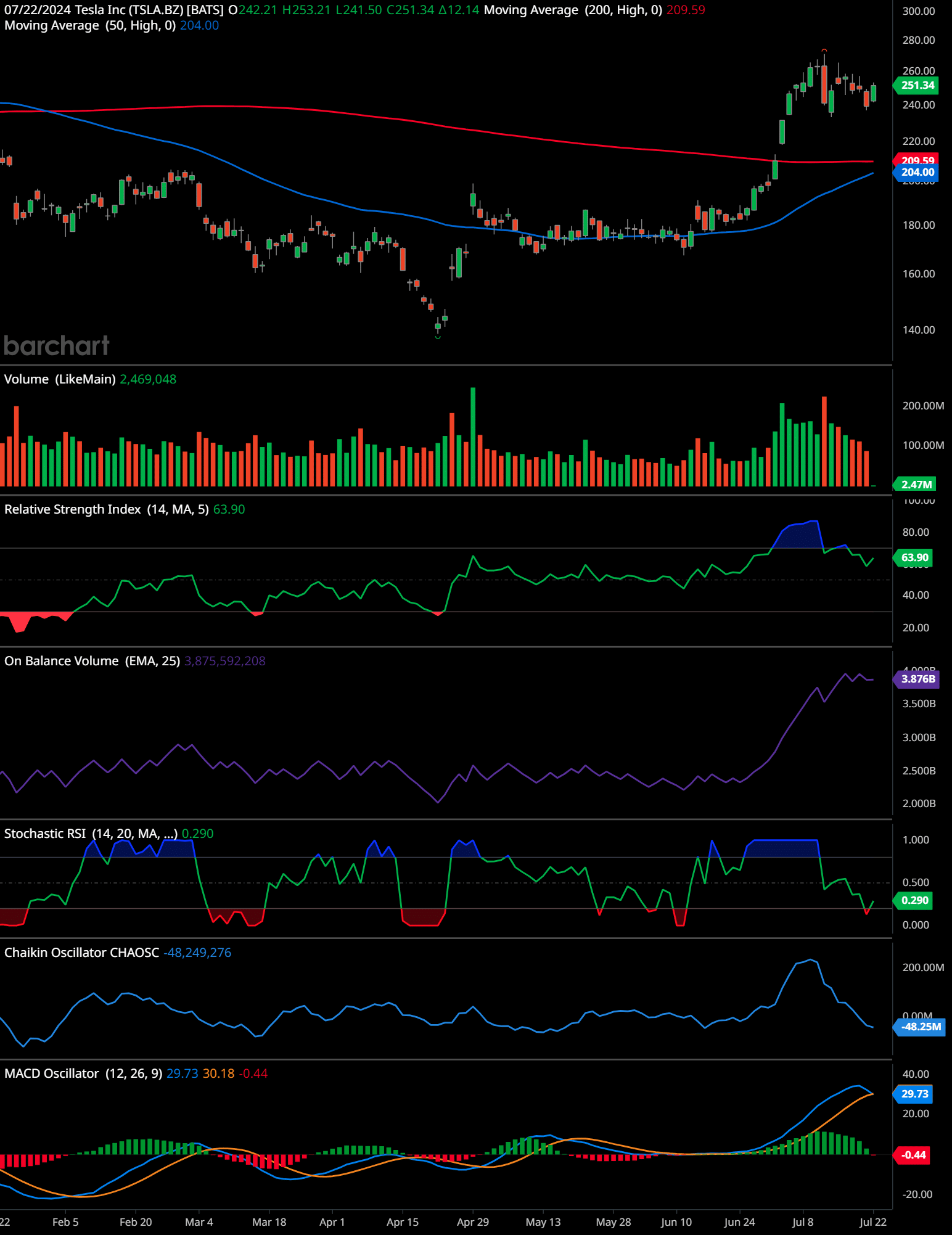Click the Jun 10 date label
Viewport: 952px width, 1235px height.
click(x=676, y=1222)
